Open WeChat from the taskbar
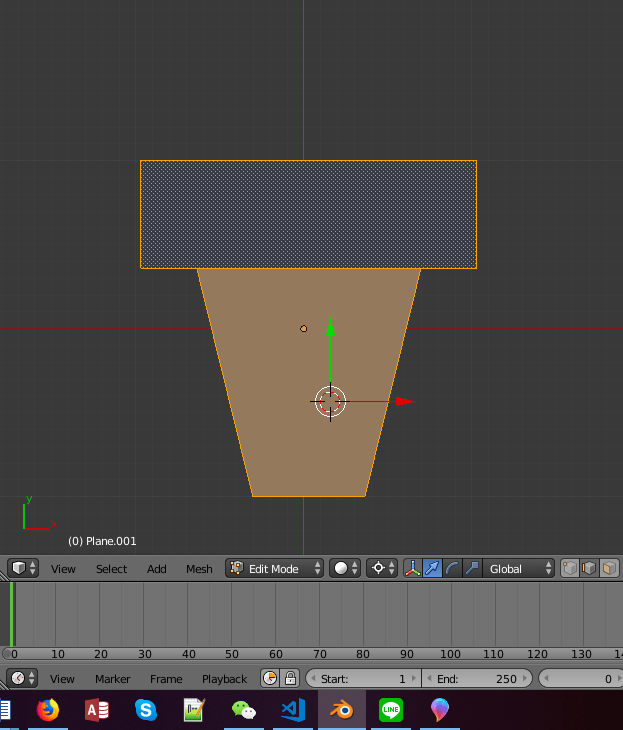623x730 pixels. tap(244, 710)
